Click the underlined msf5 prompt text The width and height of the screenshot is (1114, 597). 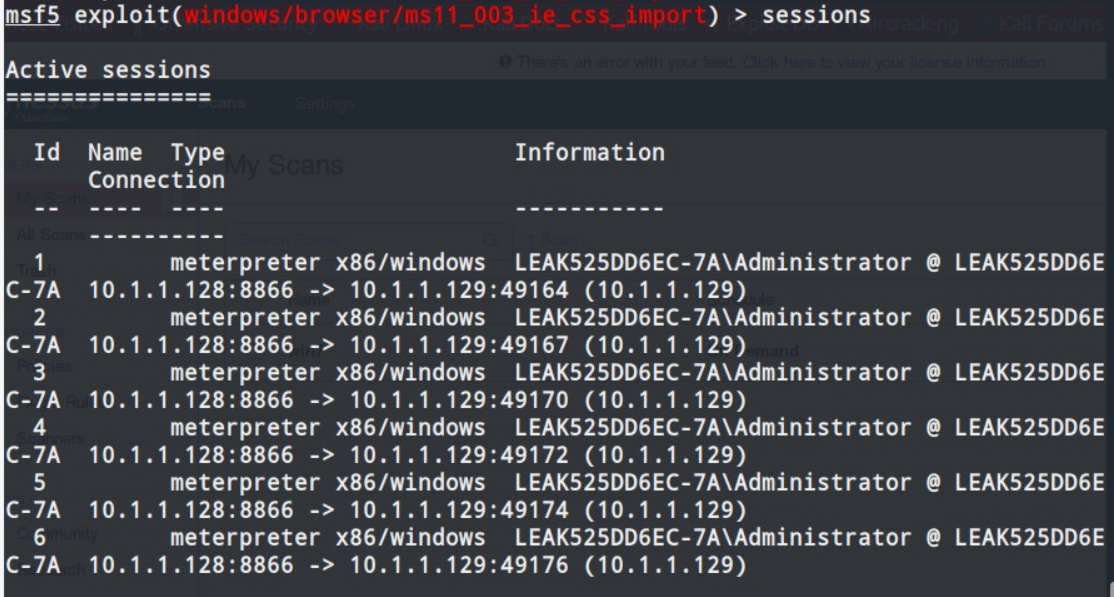point(34,17)
